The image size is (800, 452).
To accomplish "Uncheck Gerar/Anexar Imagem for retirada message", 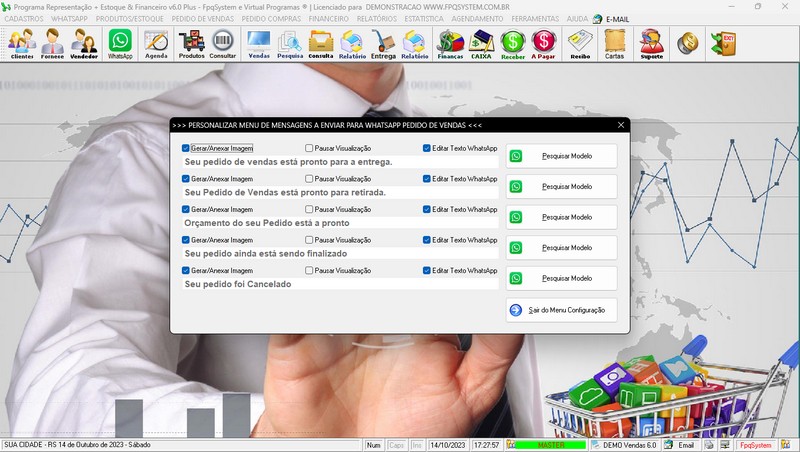I will click(186, 179).
